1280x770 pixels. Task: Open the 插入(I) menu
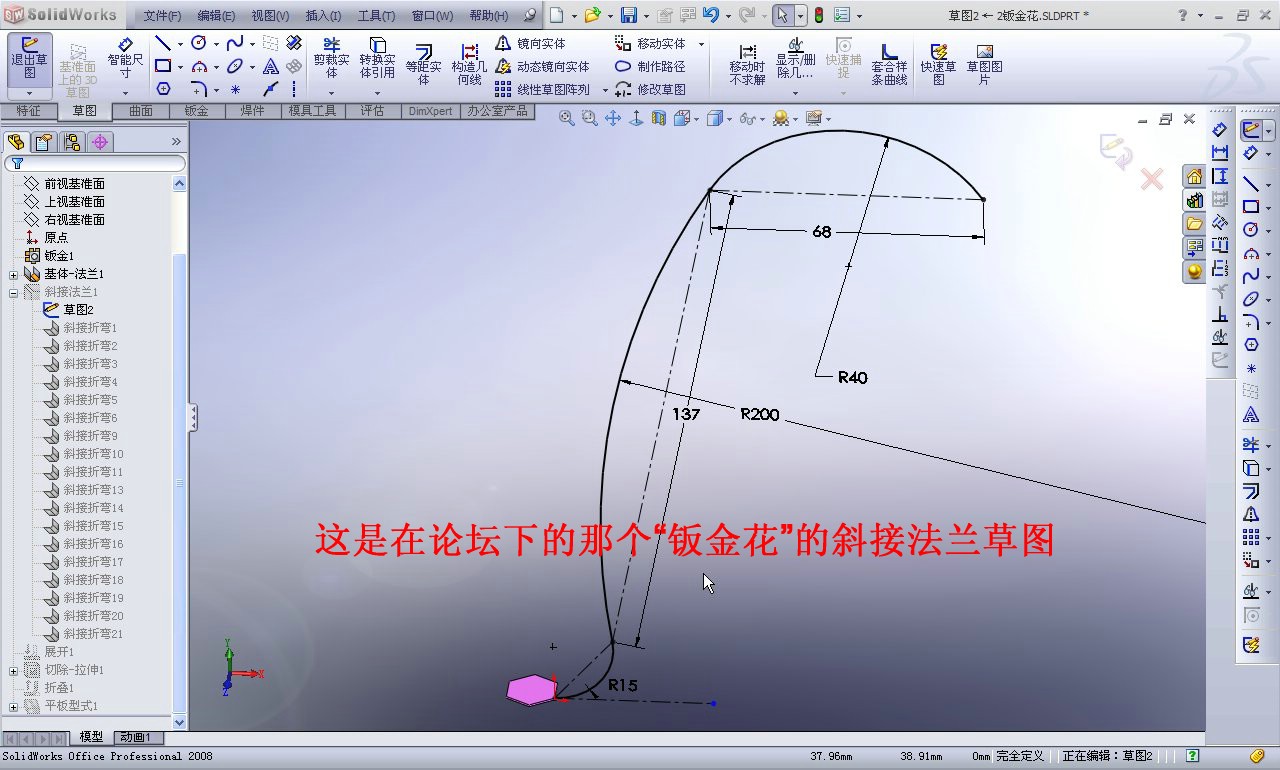pos(323,16)
